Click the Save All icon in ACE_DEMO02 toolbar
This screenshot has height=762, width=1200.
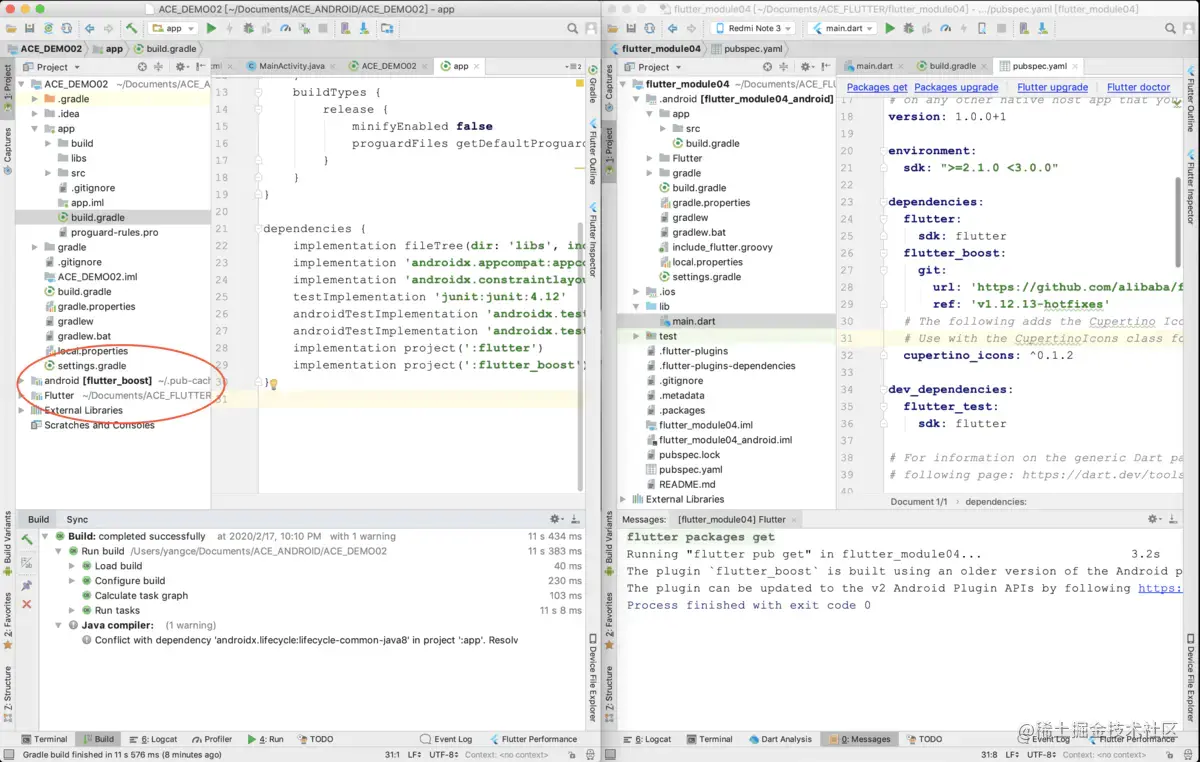click(x=29, y=28)
